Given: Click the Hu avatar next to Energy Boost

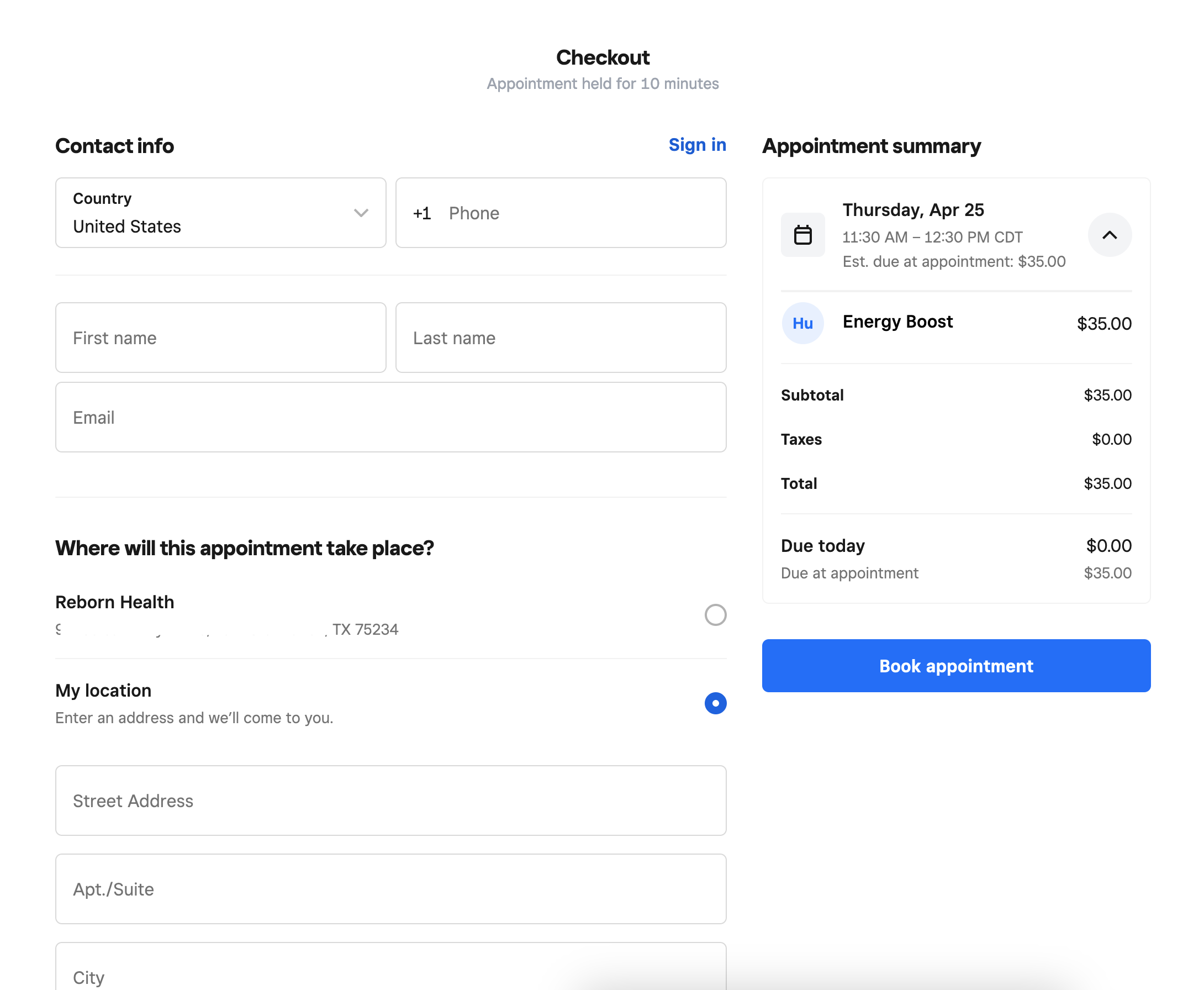Looking at the screenshot, I should click(x=802, y=323).
